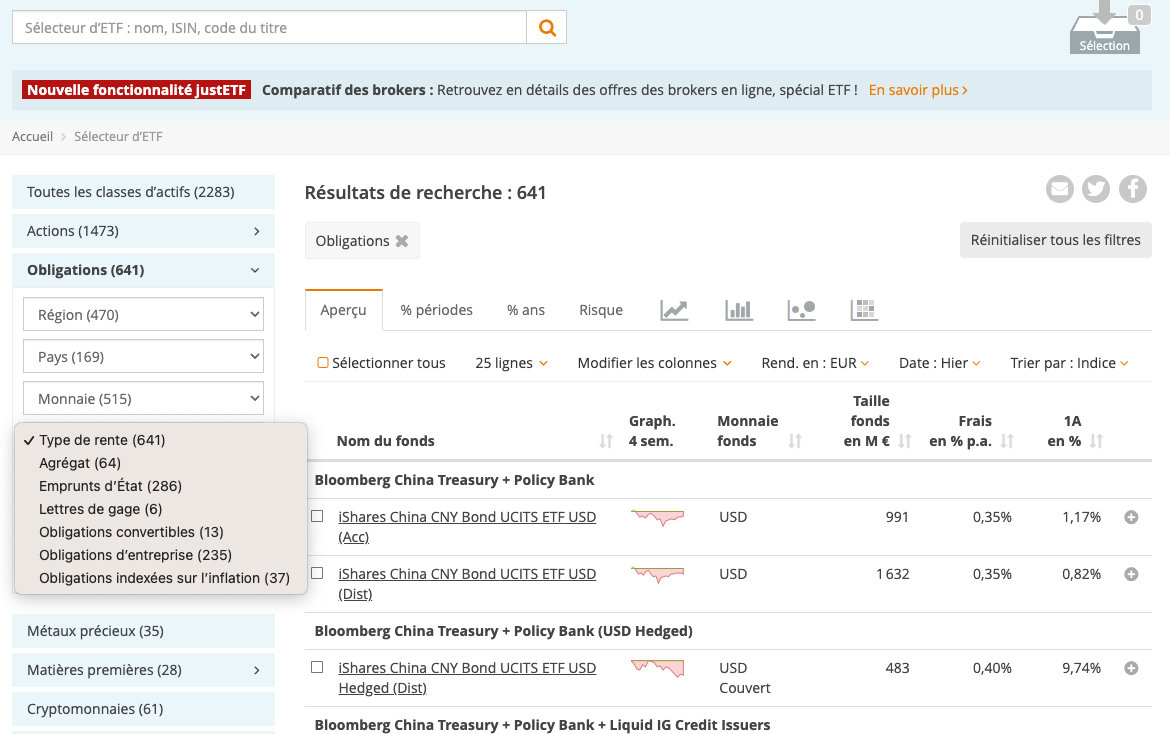Open the Trier par : Indice dropdown
This screenshot has height=734, width=1170.
pyautogui.click(x=1069, y=363)
